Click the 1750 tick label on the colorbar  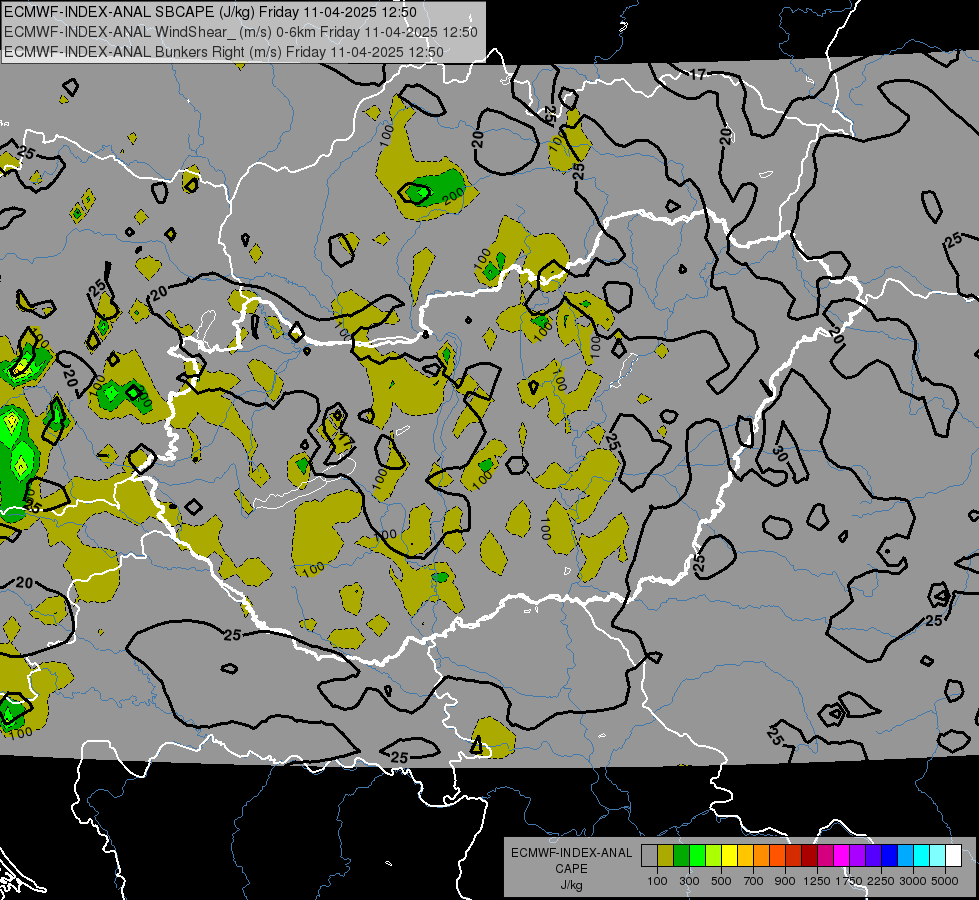[849, 881]
